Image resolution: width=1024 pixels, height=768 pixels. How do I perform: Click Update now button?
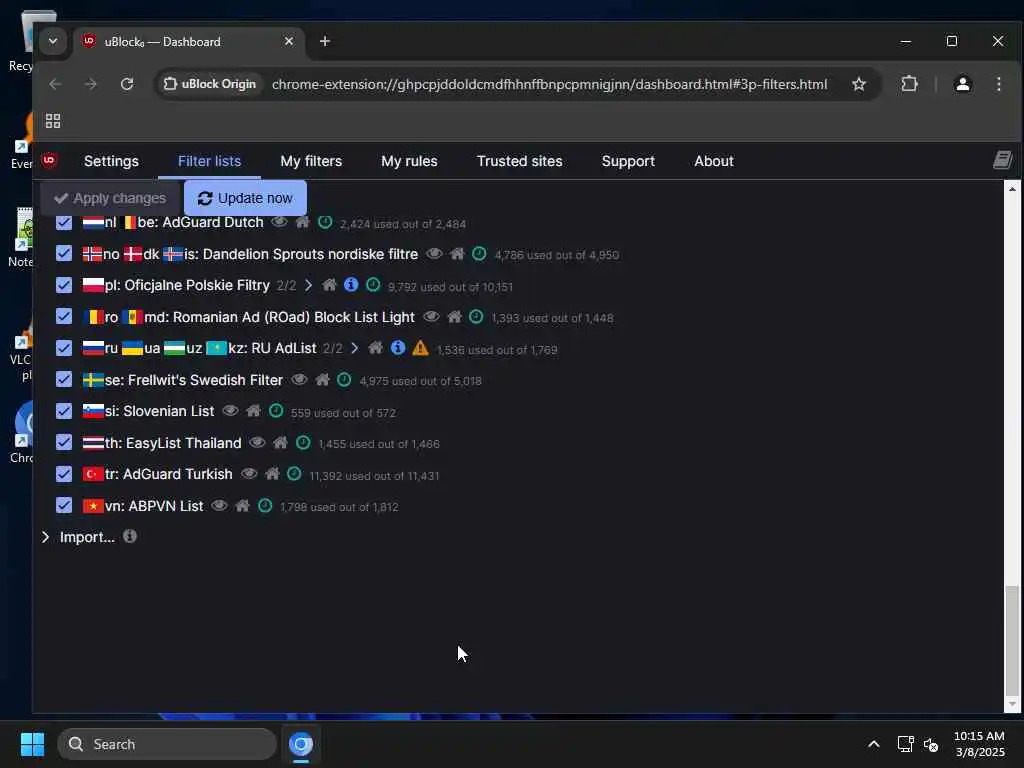(245, 198)
